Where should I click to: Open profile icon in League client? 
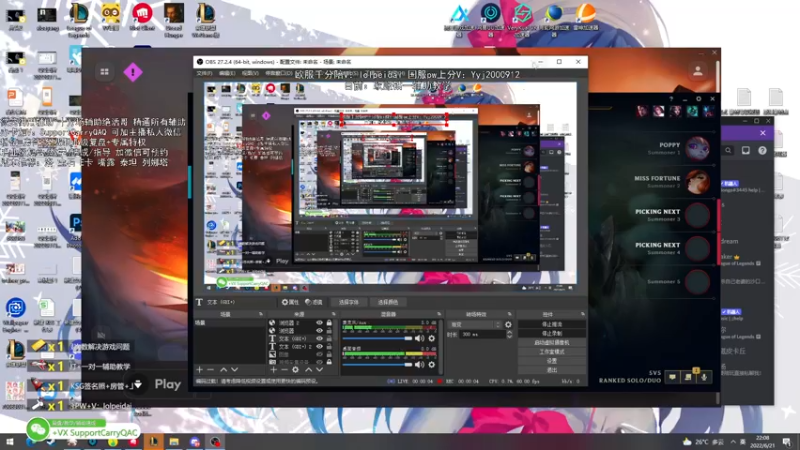click(697, 71)
